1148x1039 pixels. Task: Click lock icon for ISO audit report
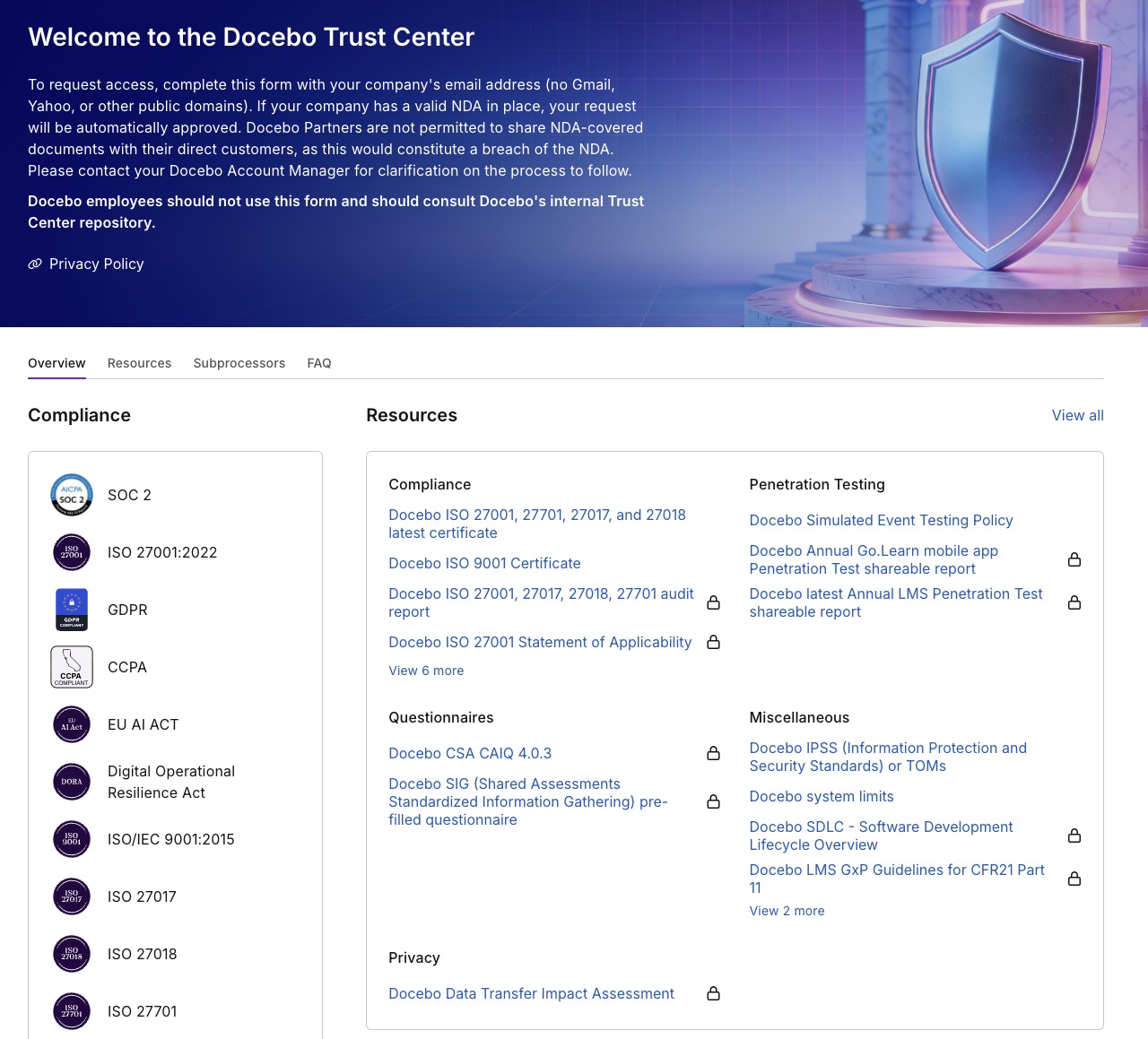(714, 602)
